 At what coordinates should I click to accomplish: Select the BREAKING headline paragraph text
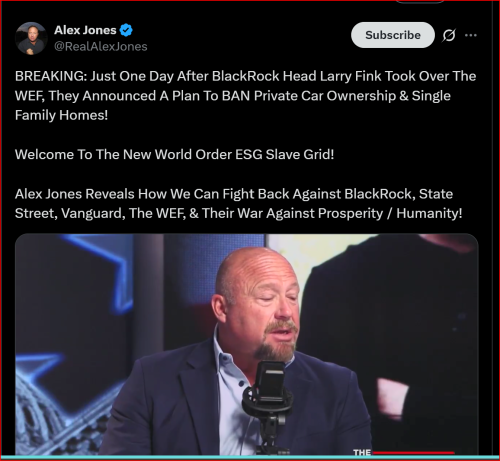[245, 96]
